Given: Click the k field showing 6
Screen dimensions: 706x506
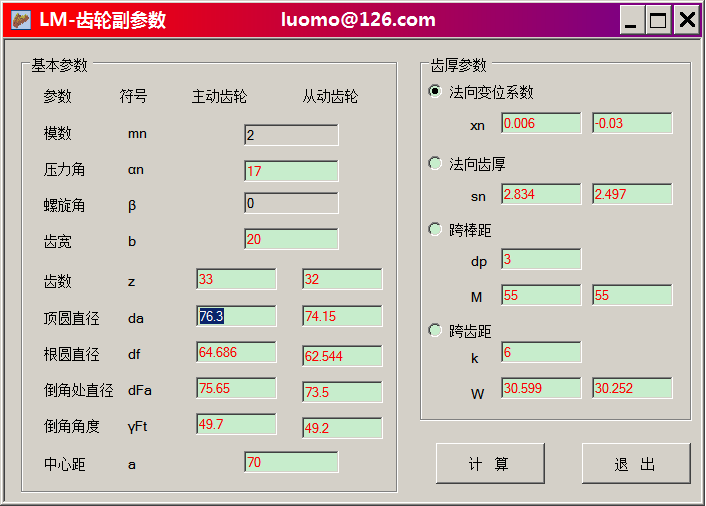Looking at the screenshot, I should [x=541, y=352].
